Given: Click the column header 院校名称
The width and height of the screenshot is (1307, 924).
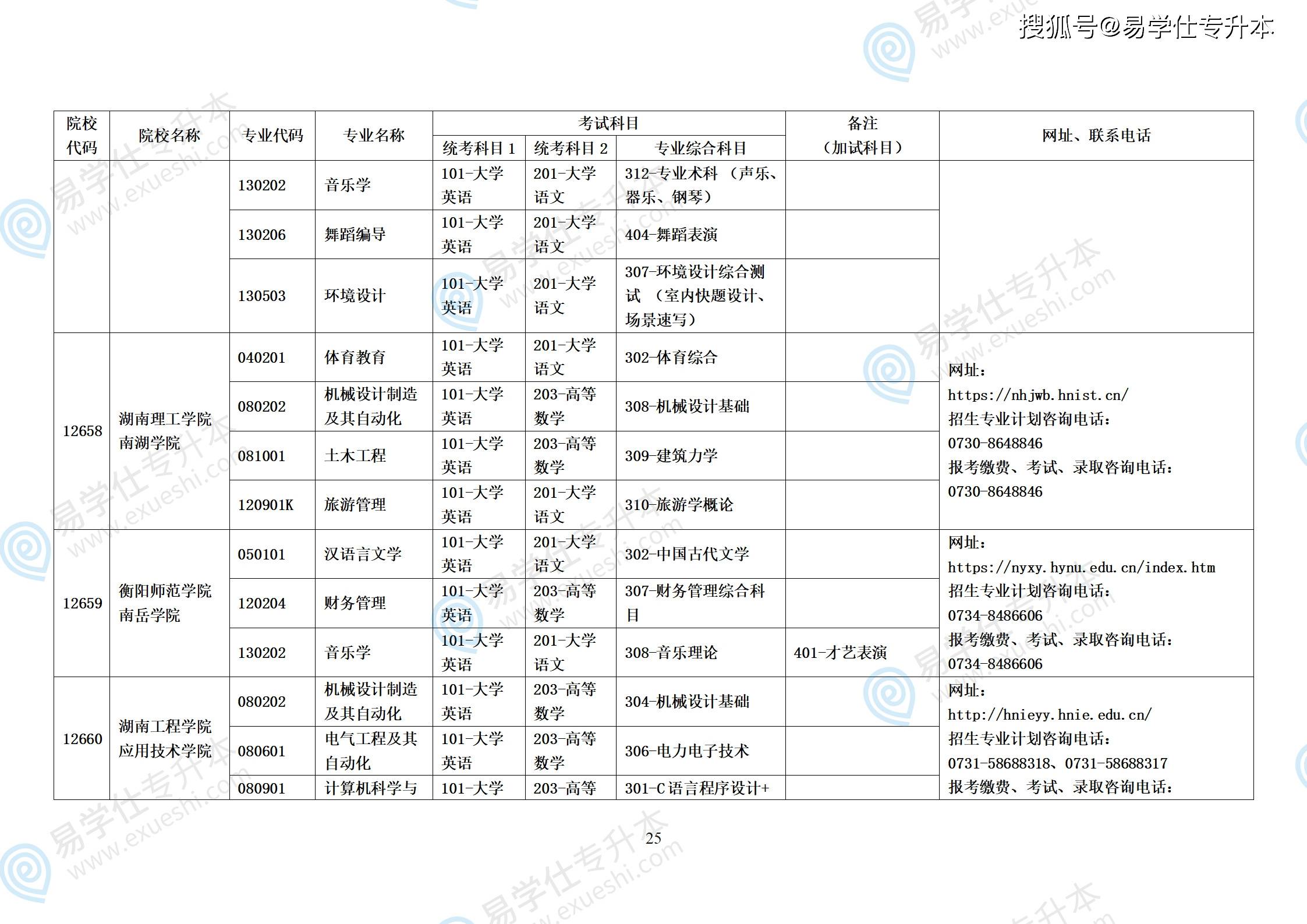Looking at the screenshot, I should point(169,136).
